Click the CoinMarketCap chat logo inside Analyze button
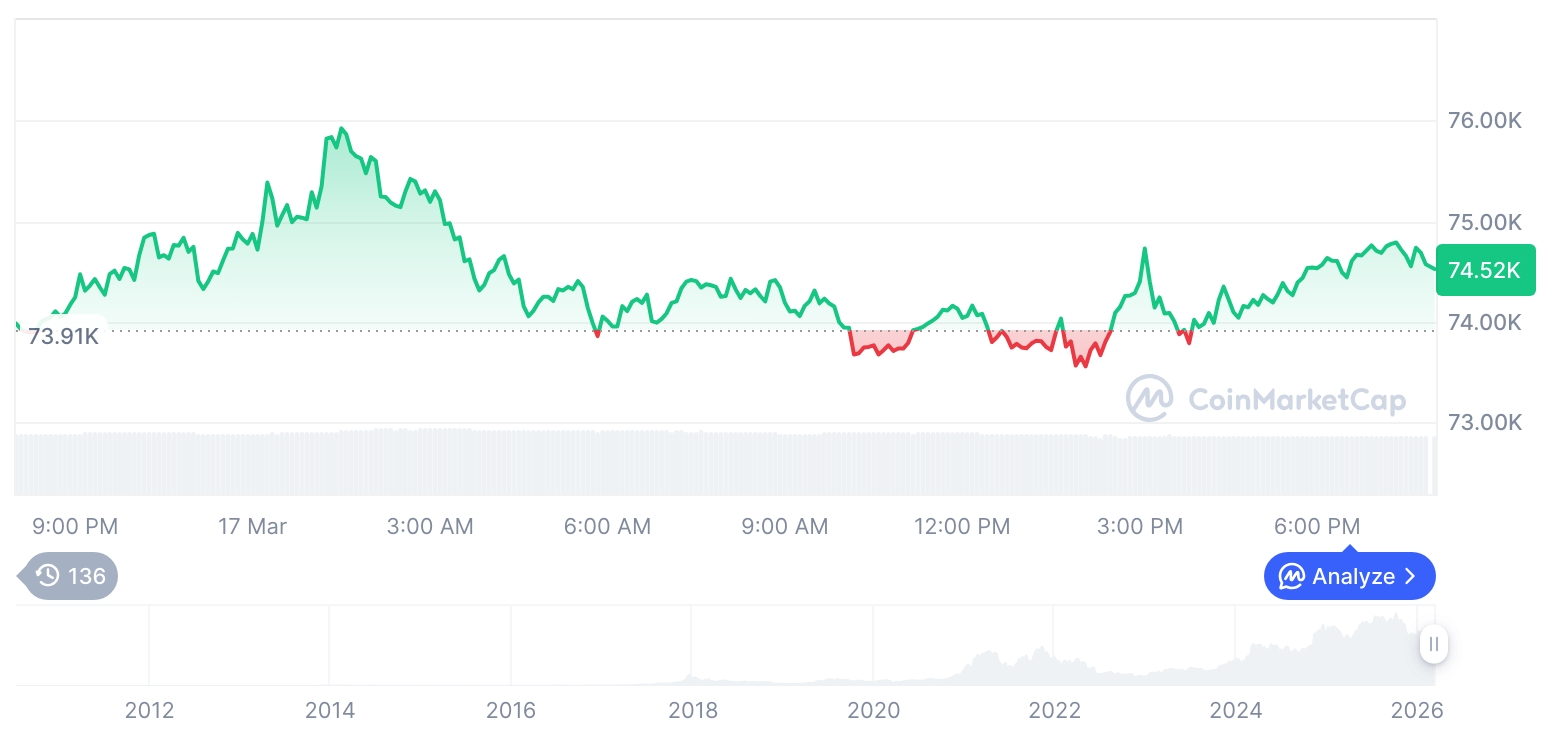The image size is (1566, 732). [1292, 576]
